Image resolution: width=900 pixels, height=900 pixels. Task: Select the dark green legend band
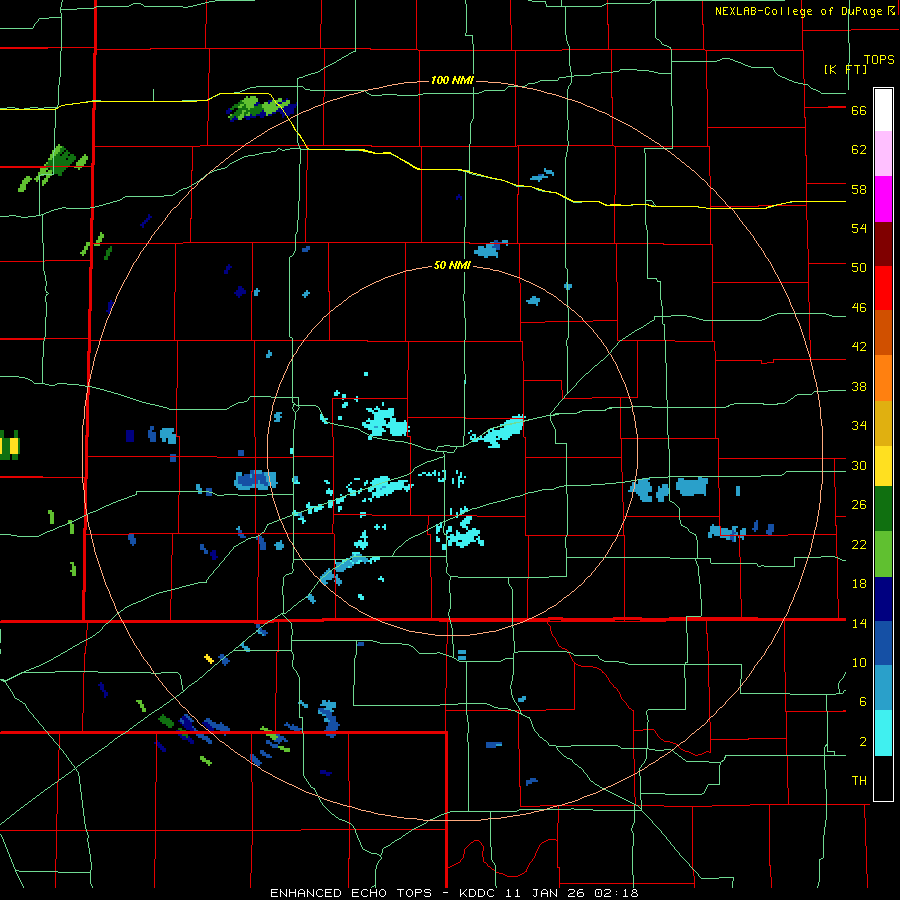pyautogui.click(x=883, y=509)
